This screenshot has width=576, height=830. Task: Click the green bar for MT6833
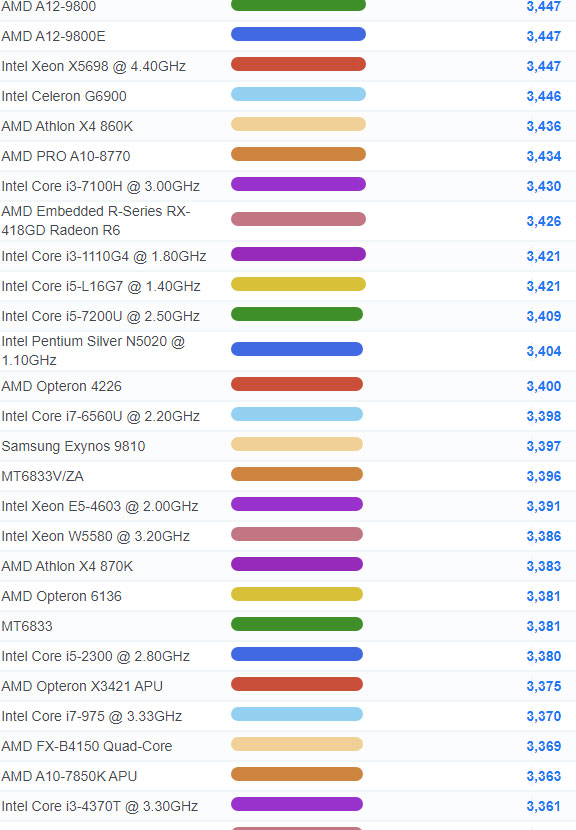click(296, 624)
